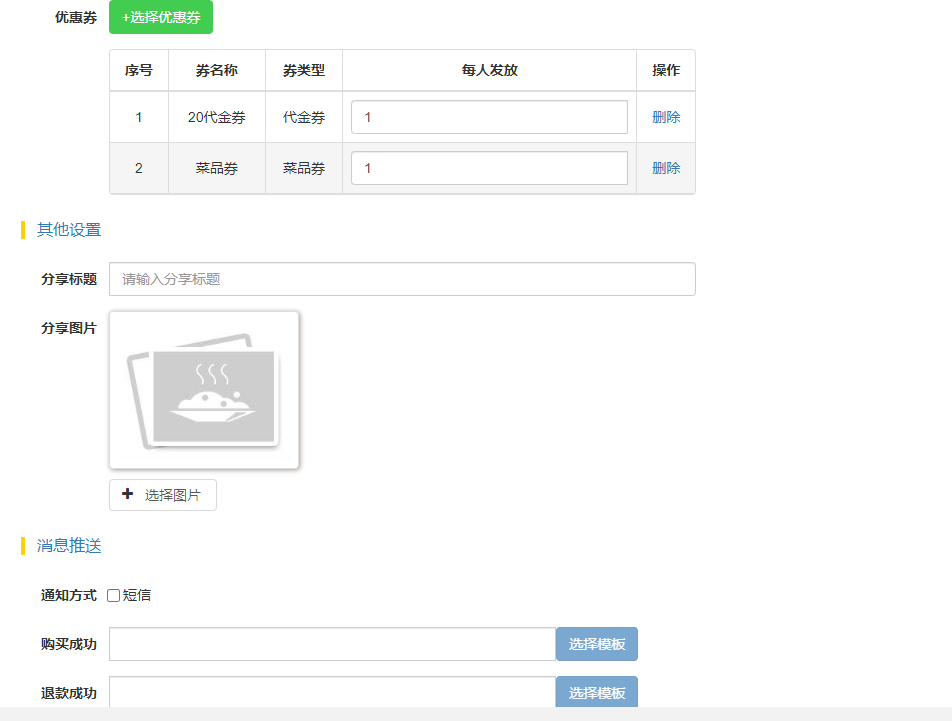Click the 消息推送 section heading
The image size is (952, 721).
click(x=69, y=546)
